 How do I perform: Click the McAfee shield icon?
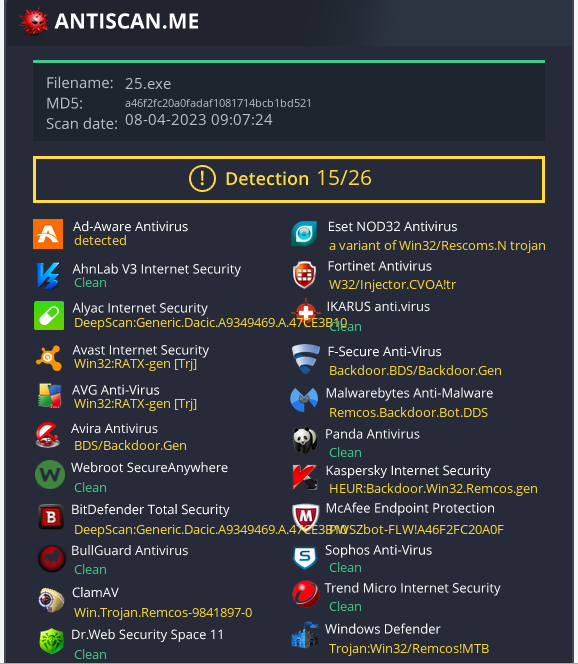click(x=305, y=516)
